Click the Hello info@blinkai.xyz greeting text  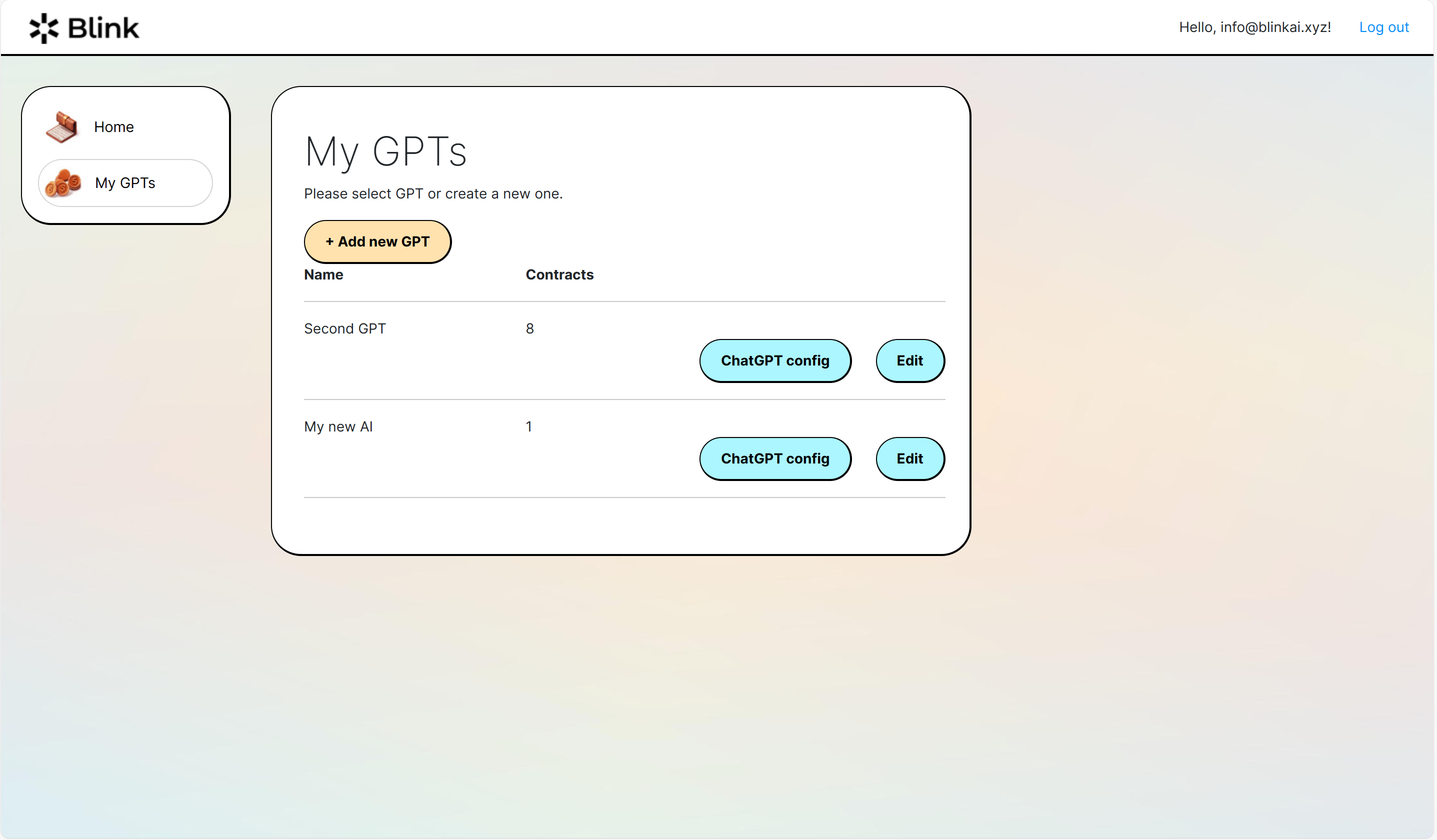pyautogui.click(x=1254, y=27)
